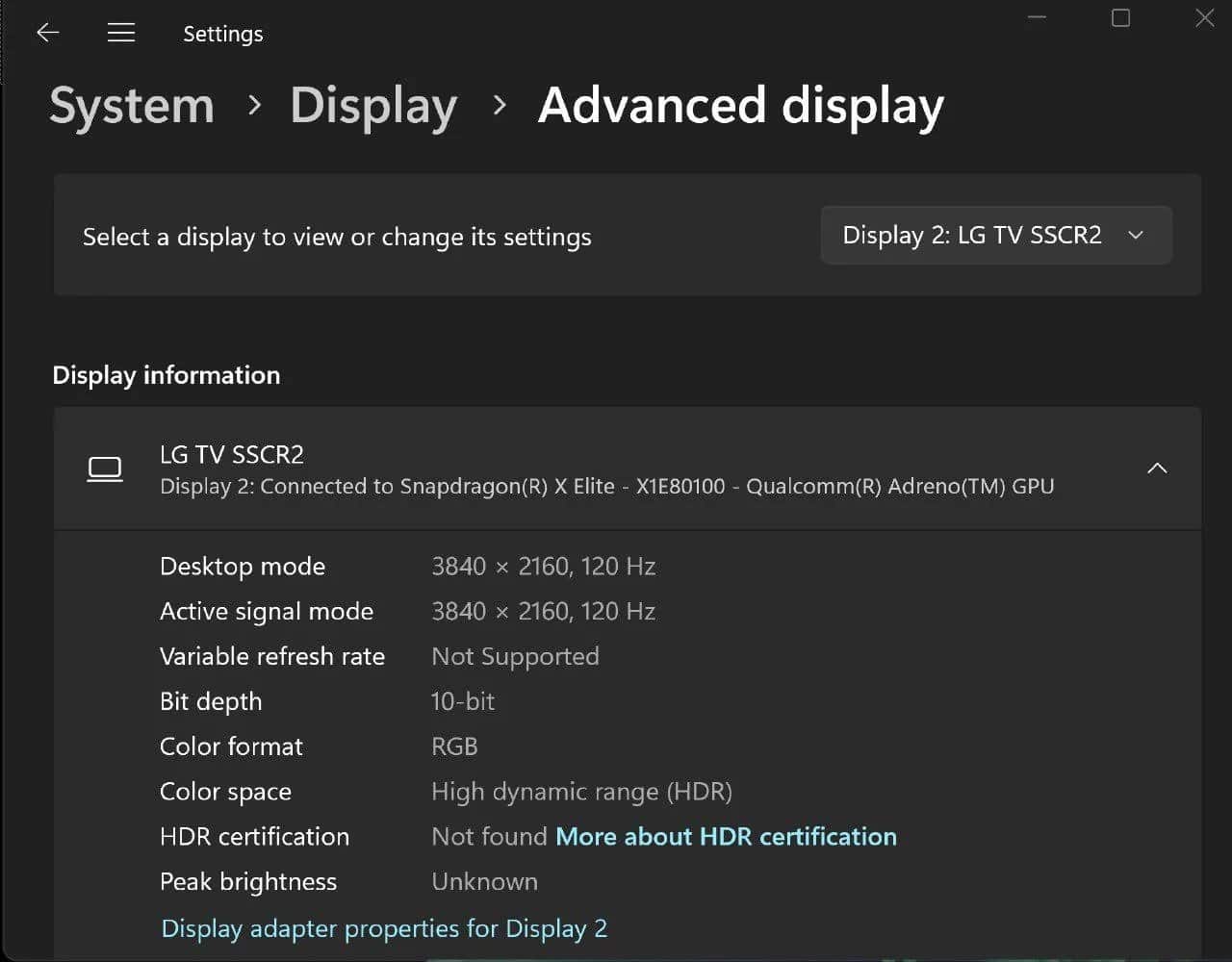
Task: Click the HDR certification label
Action: click(x=254, y=836)
